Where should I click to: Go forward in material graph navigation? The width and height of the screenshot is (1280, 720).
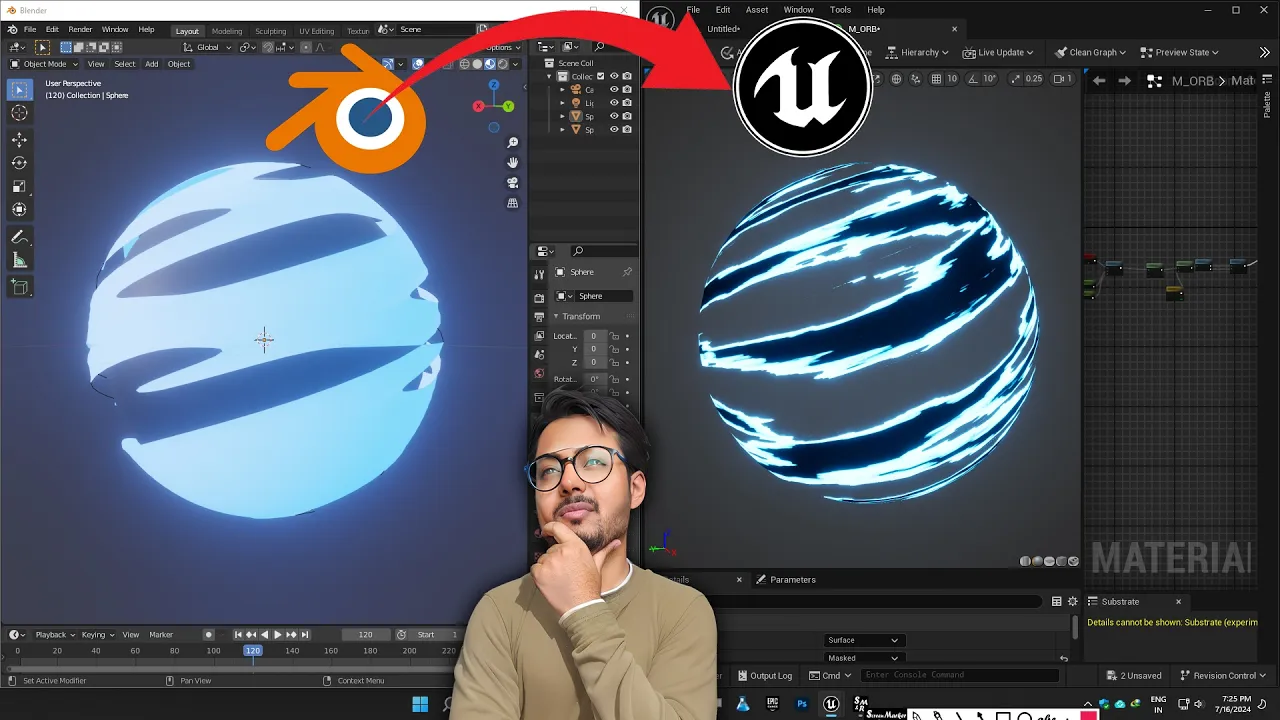point(1124,81)
